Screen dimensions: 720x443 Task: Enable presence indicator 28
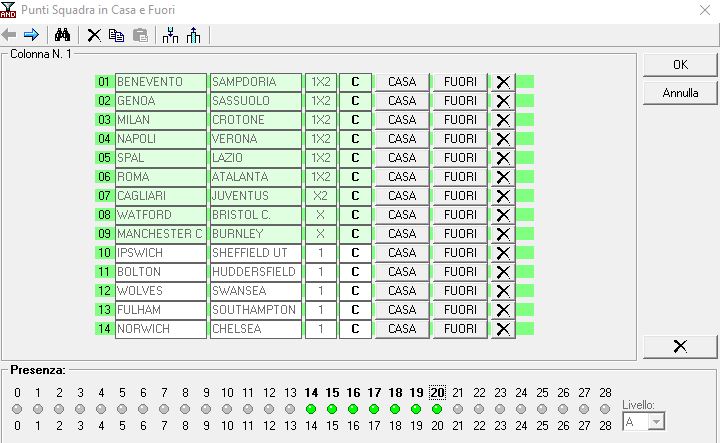pos(605,409)
